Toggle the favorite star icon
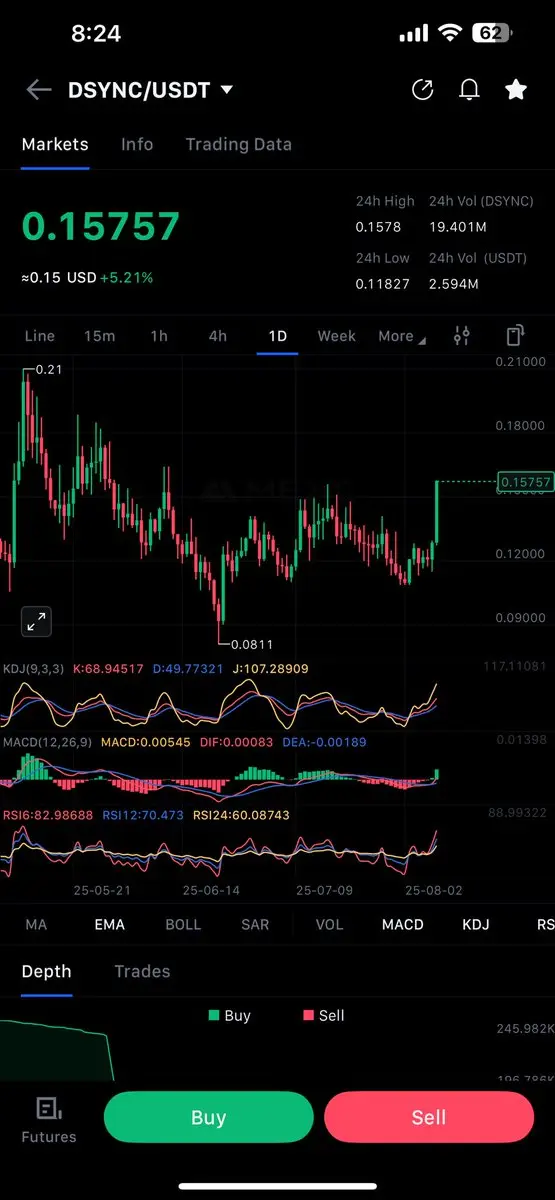The width and height of the screenshot is (555, 1200). (x=516, y=90)
